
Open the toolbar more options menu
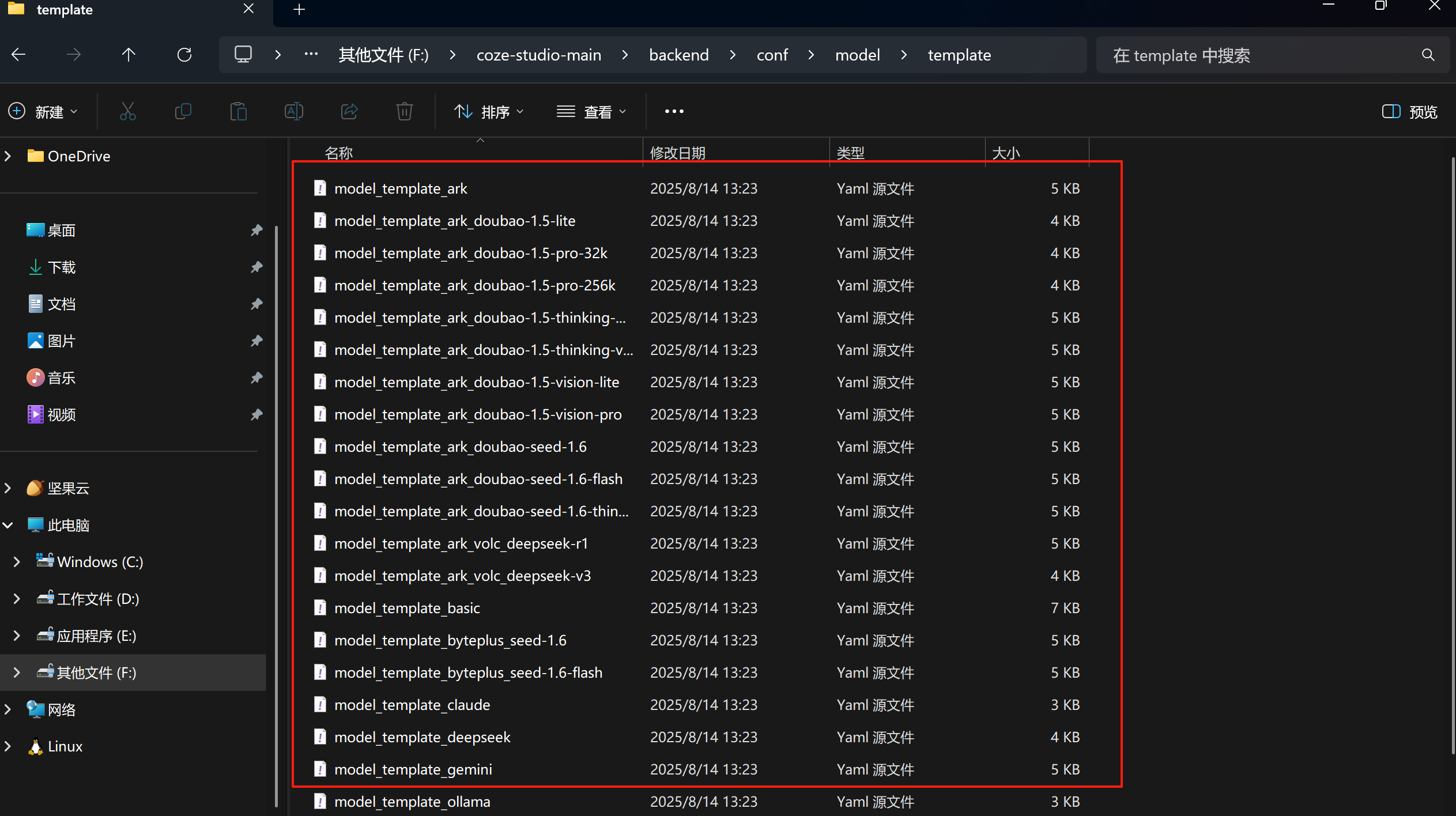(x=674, y=111)
